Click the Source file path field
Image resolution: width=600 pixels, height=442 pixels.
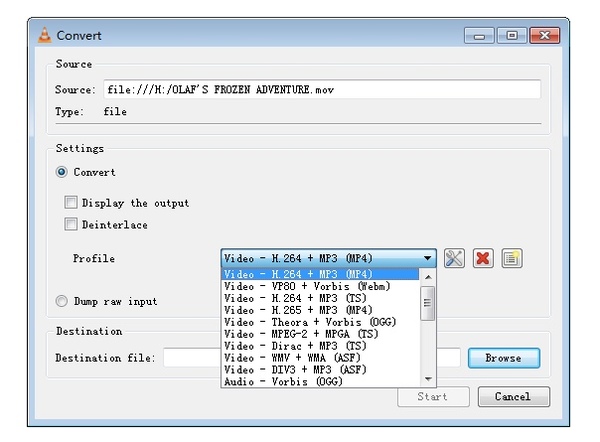(x=322, y=89)
